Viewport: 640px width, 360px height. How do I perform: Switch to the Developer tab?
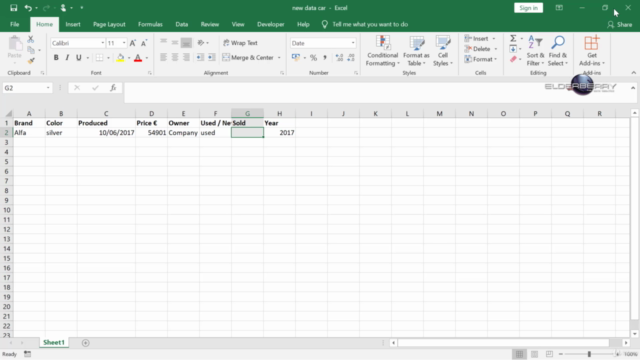coord(271,24)
